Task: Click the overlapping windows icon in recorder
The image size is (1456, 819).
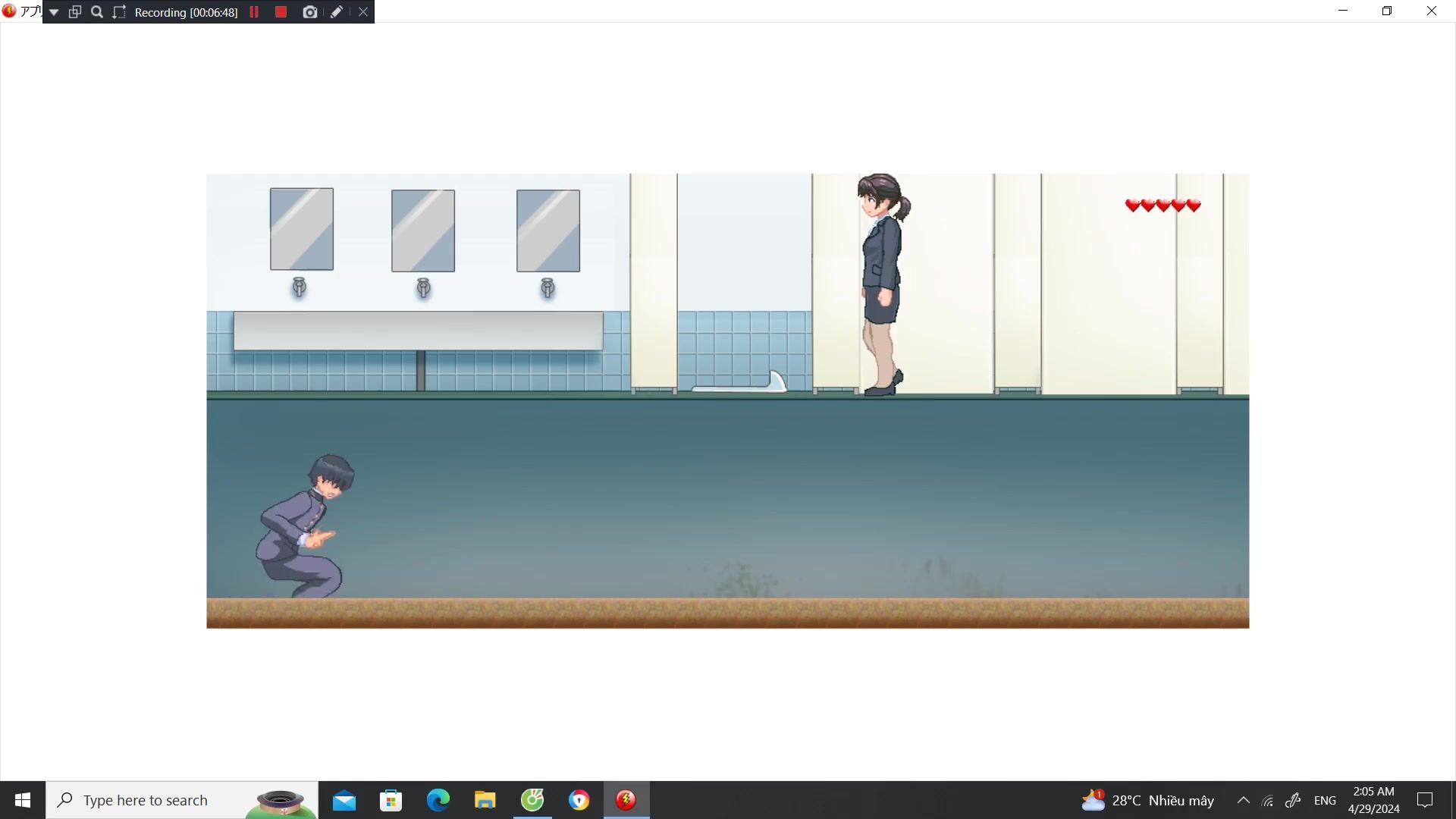Action: (75, 12)
